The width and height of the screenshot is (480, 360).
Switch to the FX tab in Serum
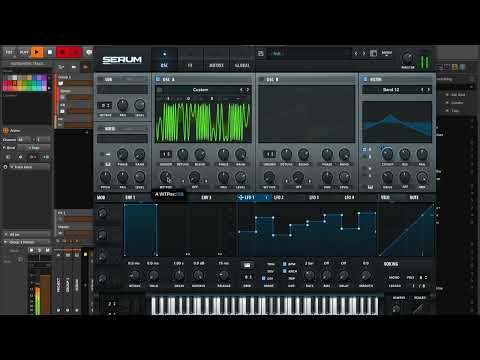point(190,60)
